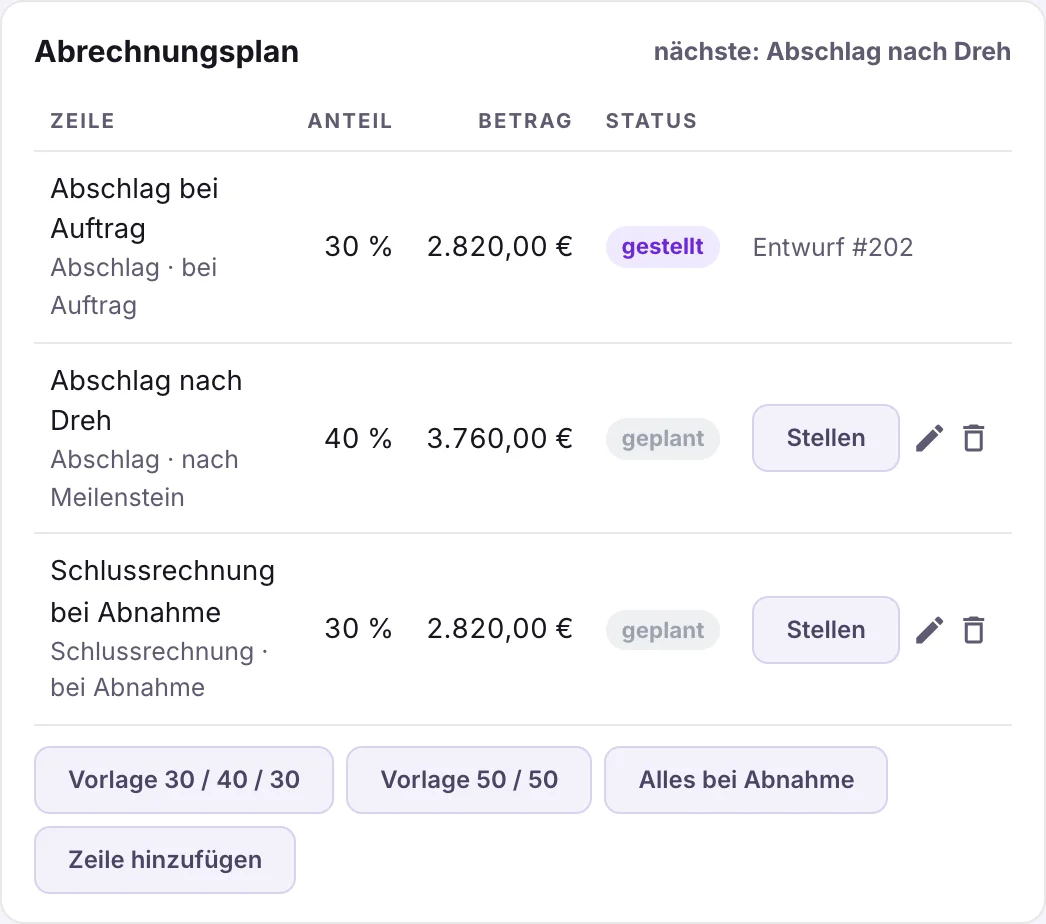
Task: Choose Alles bei Abnahme template
Action: point(746,780)
